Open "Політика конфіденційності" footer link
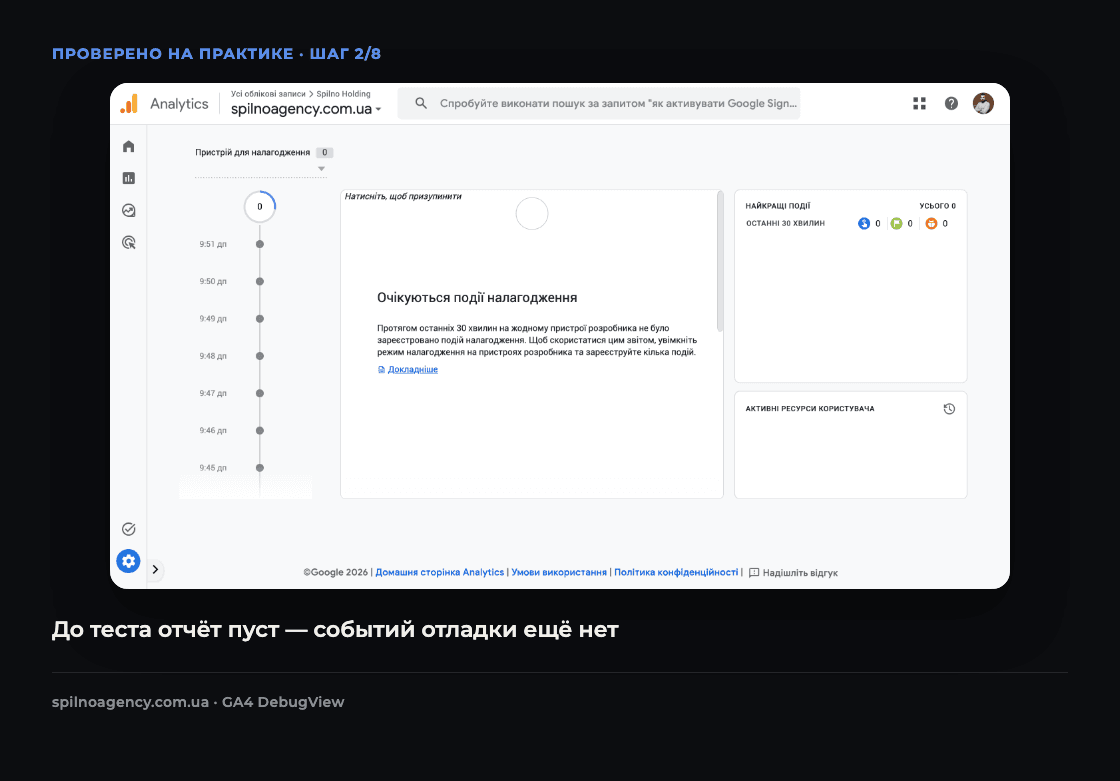The width and height of the screenshot is (1120, 781). (x=676, y=572)
